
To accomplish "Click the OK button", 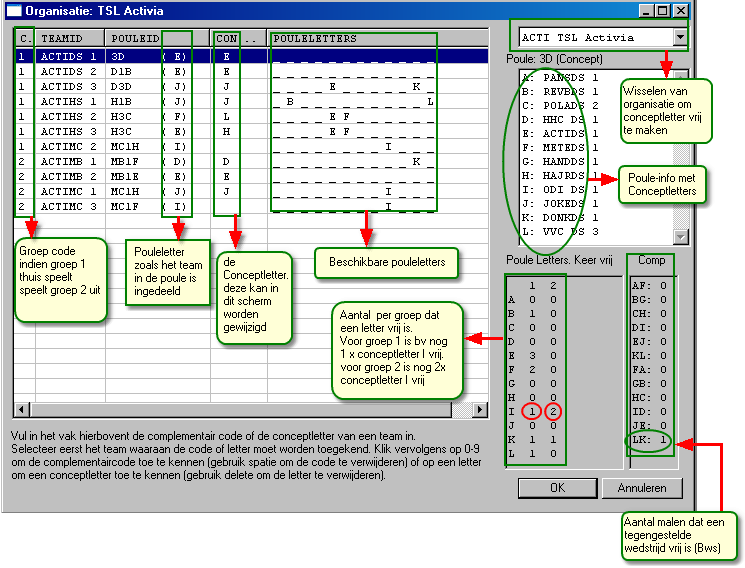I will click(558, 488).
